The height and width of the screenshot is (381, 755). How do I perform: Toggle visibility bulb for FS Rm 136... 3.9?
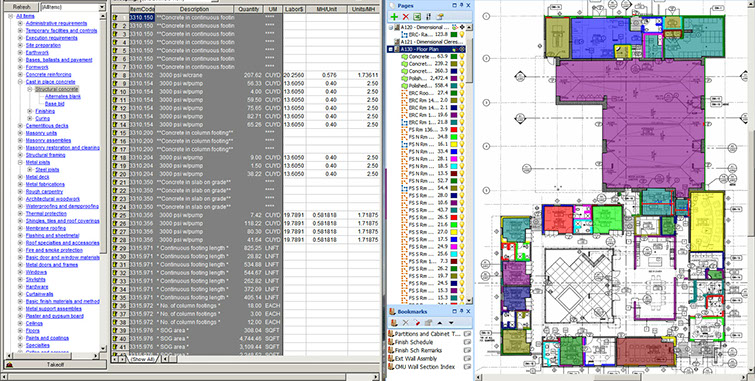(x=462, y=130)
